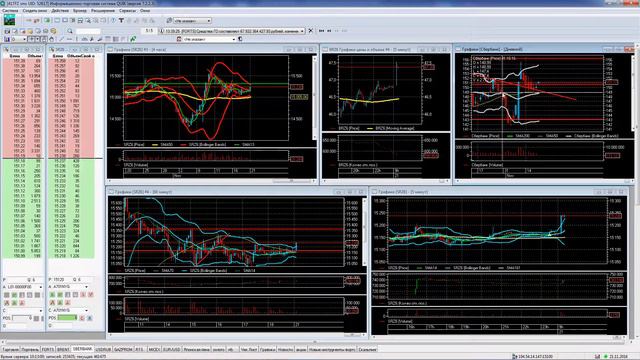The width and height of the screenshot is (640, 360).
Task: Click the price field P in second order panel
Action: tap(61, 280)
